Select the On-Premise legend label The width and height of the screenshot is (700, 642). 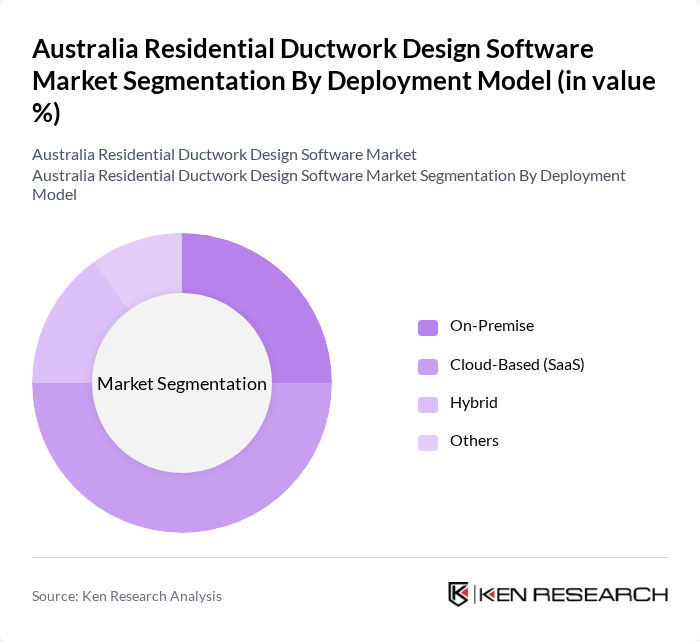[x=492, y=326]
